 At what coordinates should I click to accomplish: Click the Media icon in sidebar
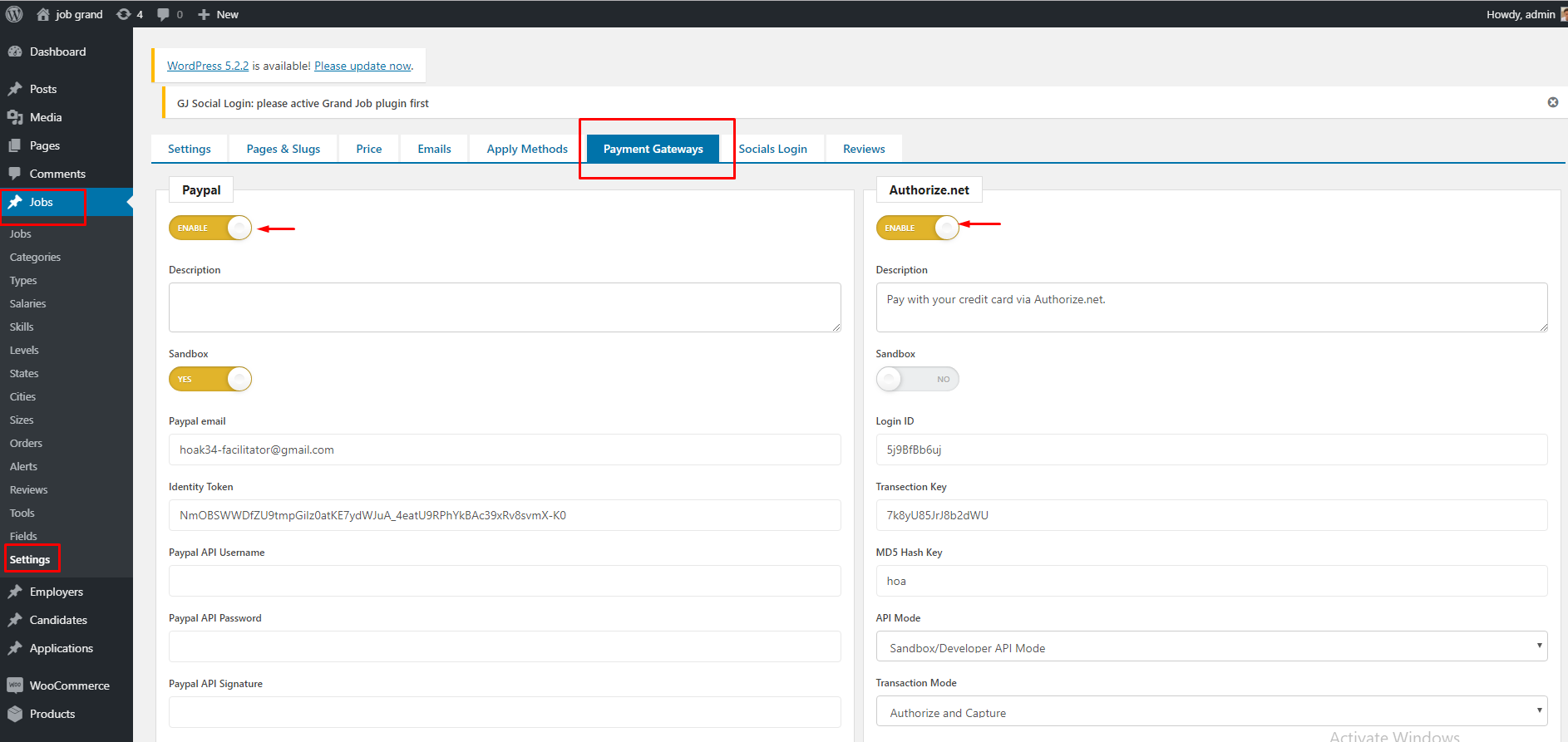point(15,117)
